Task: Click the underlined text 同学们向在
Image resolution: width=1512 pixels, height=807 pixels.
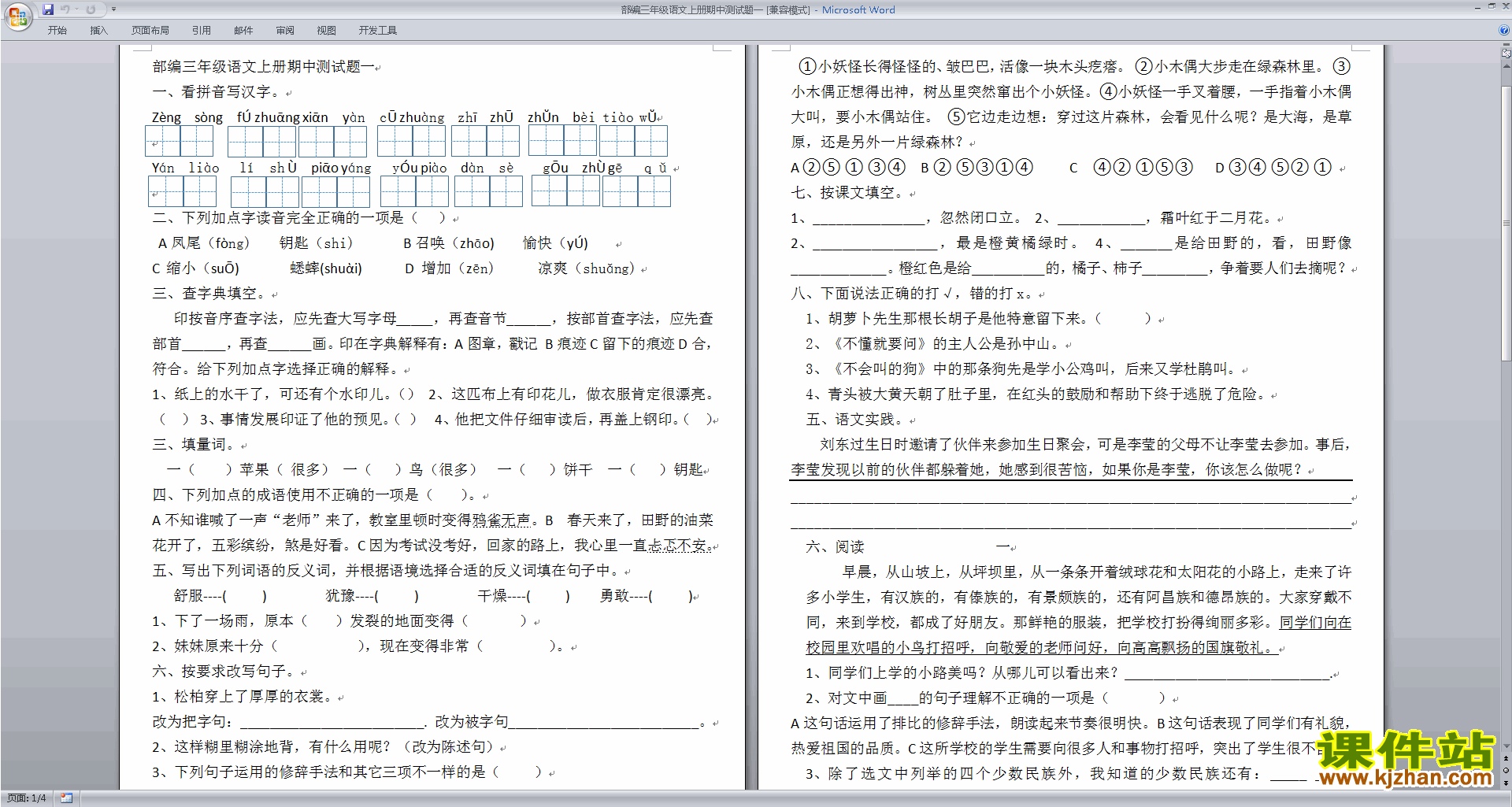Action: [x=1314, y=623]
